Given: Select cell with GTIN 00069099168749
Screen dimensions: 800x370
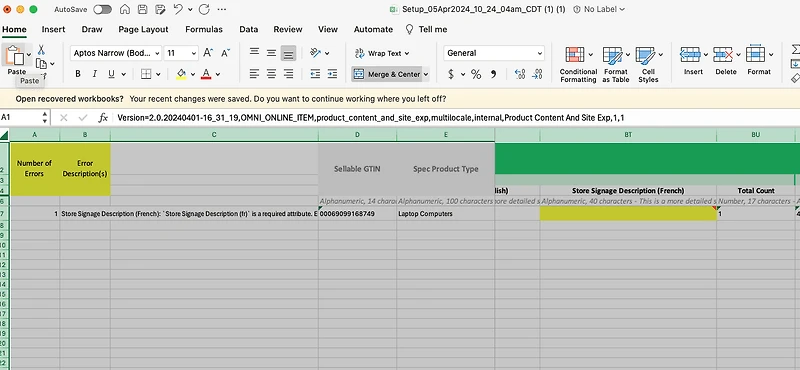Looking at the screenshot, I should [x=357, y=214].
